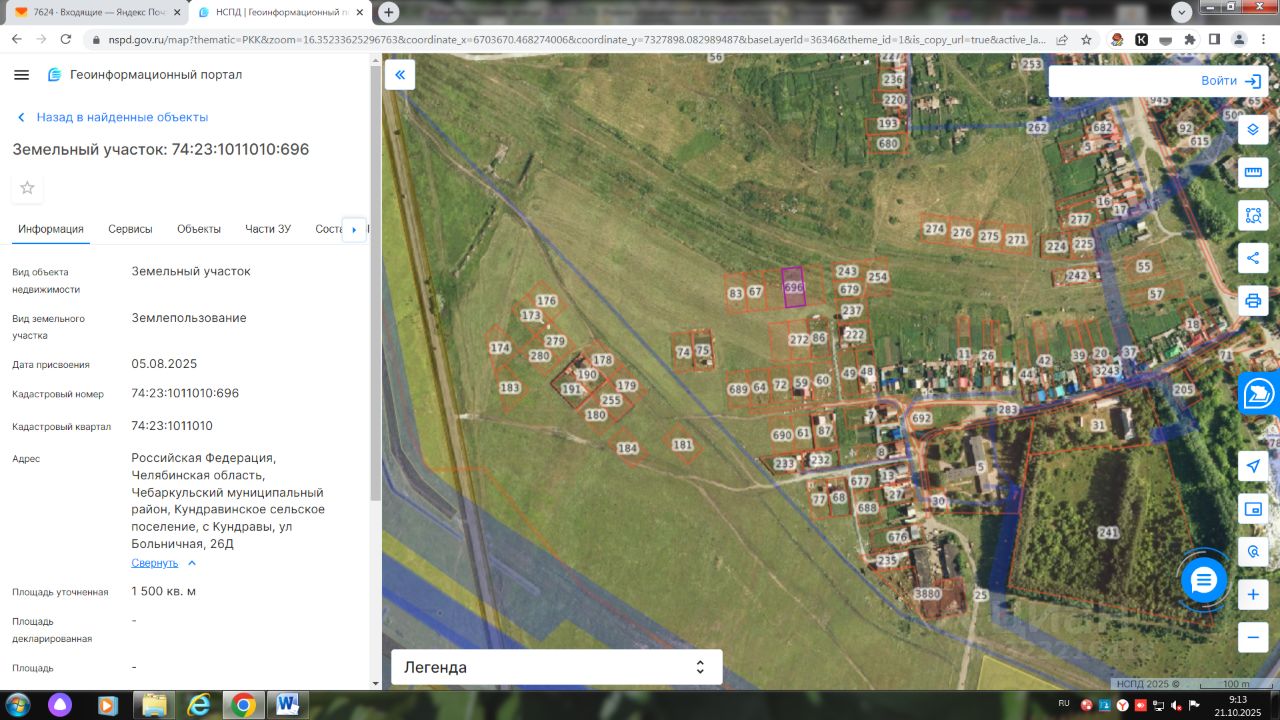Screen dimensions: 1280x720
Task: Open the tab search dropdown arrow
Action: click(x=1181, y=12)
